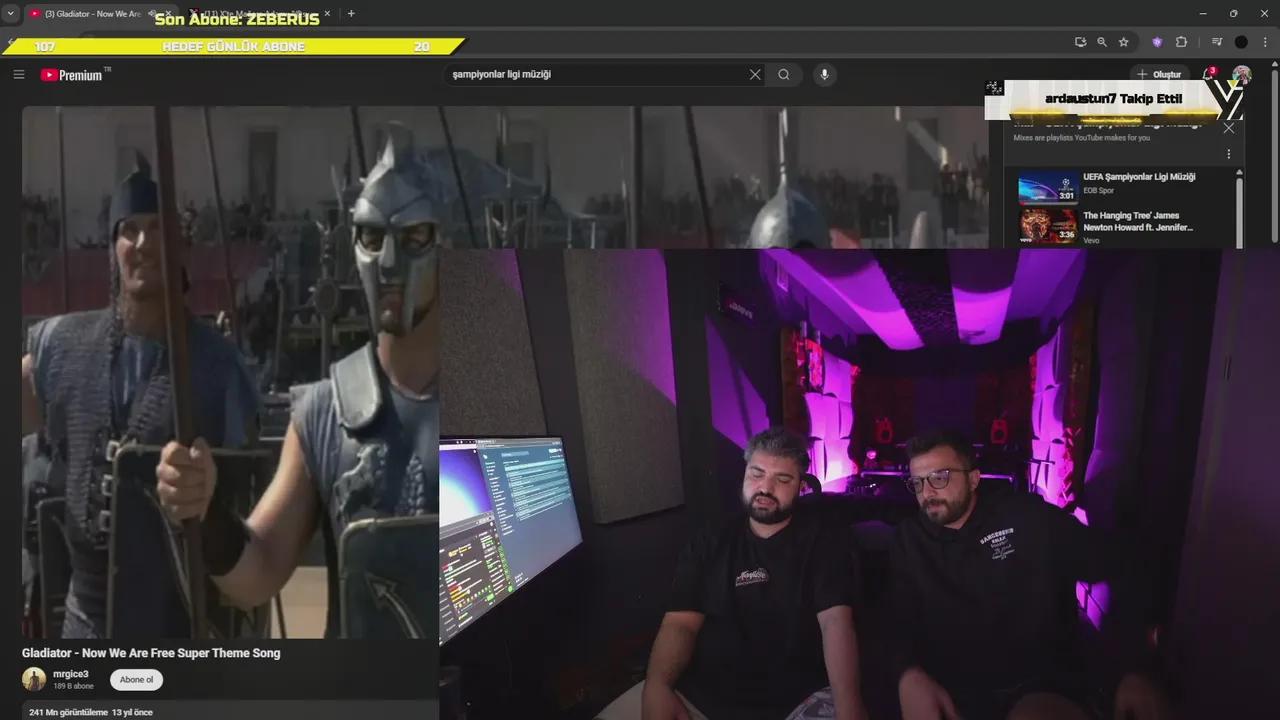This screenshot has height=720, width=1280.
Task: Select The Hanging Tree James Newton Howard title
Action: [1138, 221]
